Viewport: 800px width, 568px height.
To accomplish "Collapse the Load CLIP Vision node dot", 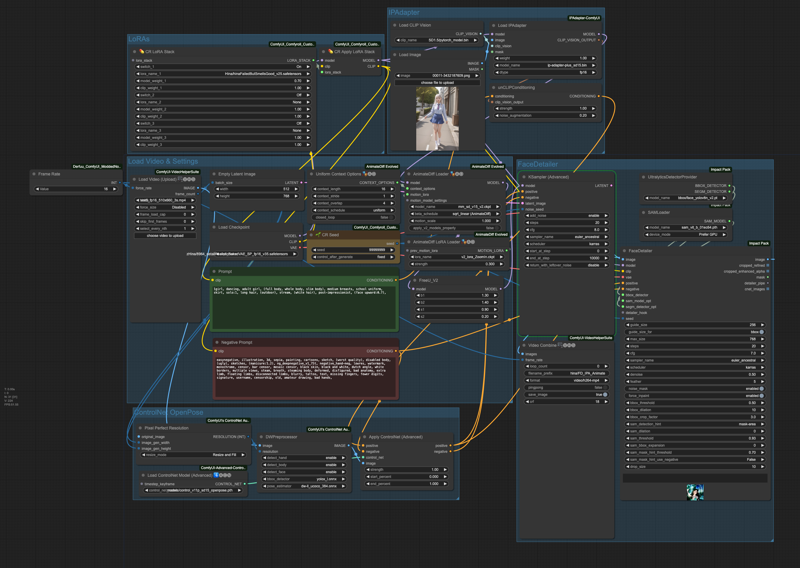I will [x=395, y=25].
